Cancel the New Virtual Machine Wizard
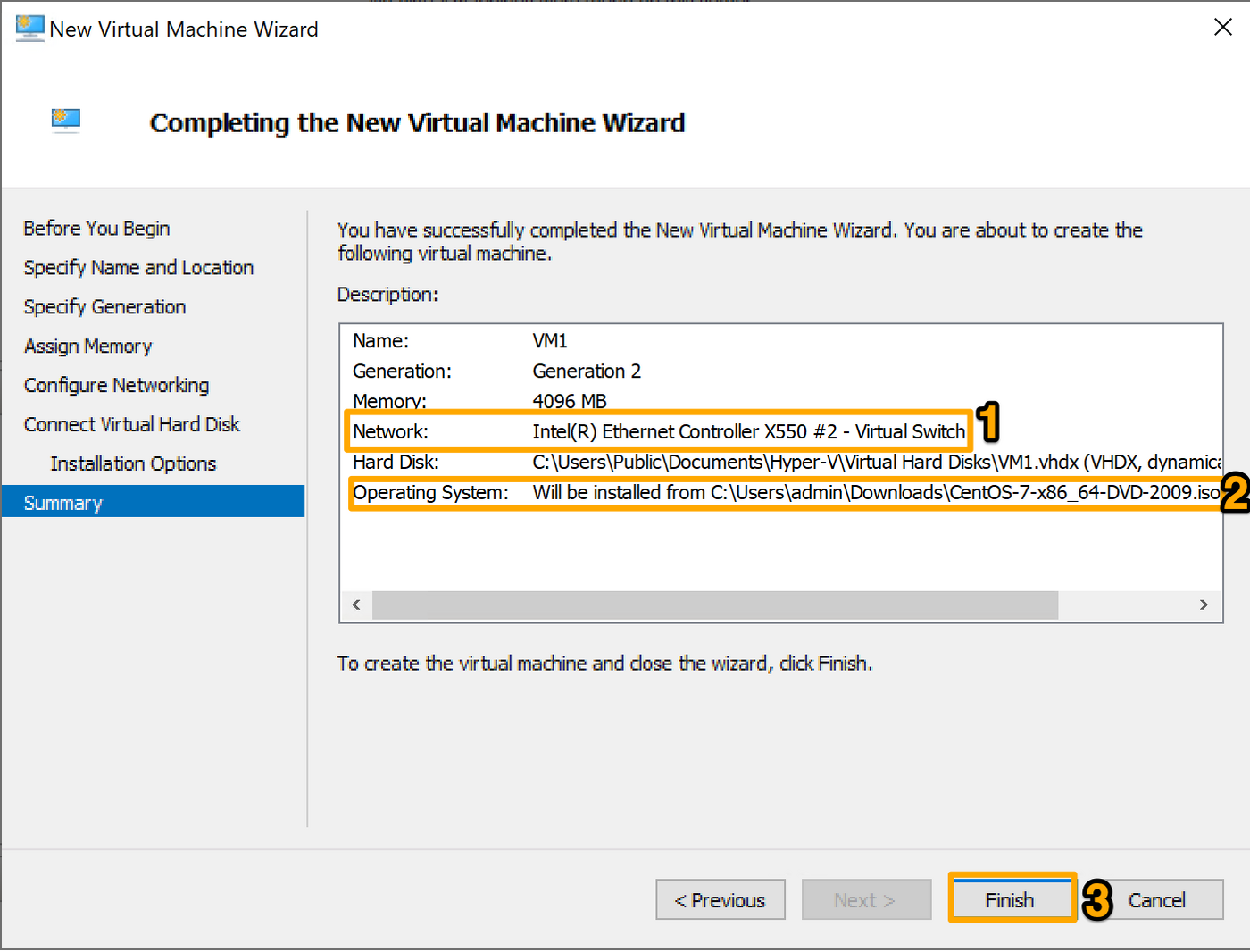The width and height of the screenshot is (1250, 952). [1156, 899]
